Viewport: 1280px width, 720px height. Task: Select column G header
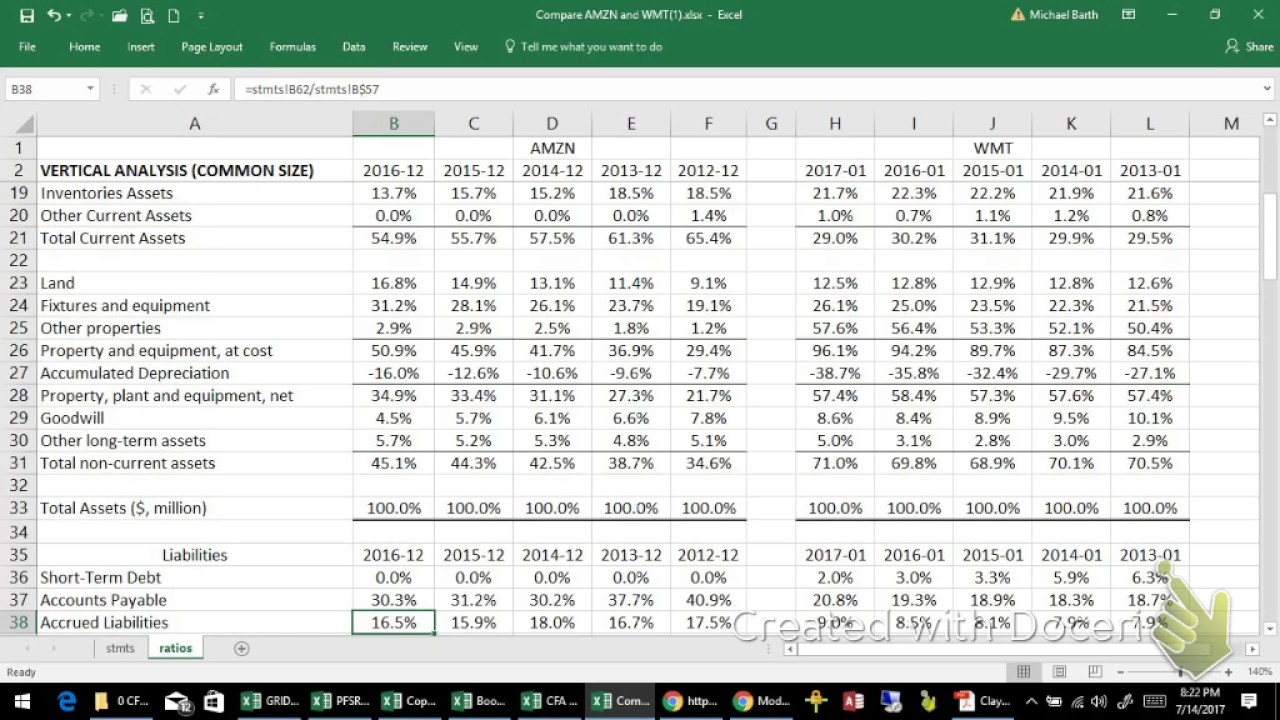(771, 124)
